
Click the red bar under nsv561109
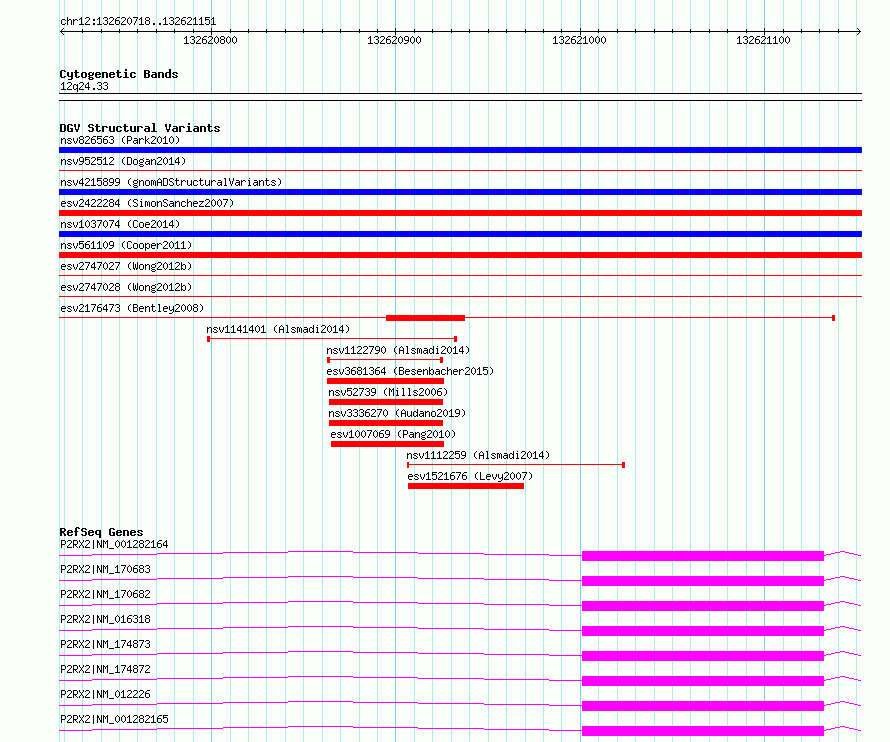(x=460, y=255)
